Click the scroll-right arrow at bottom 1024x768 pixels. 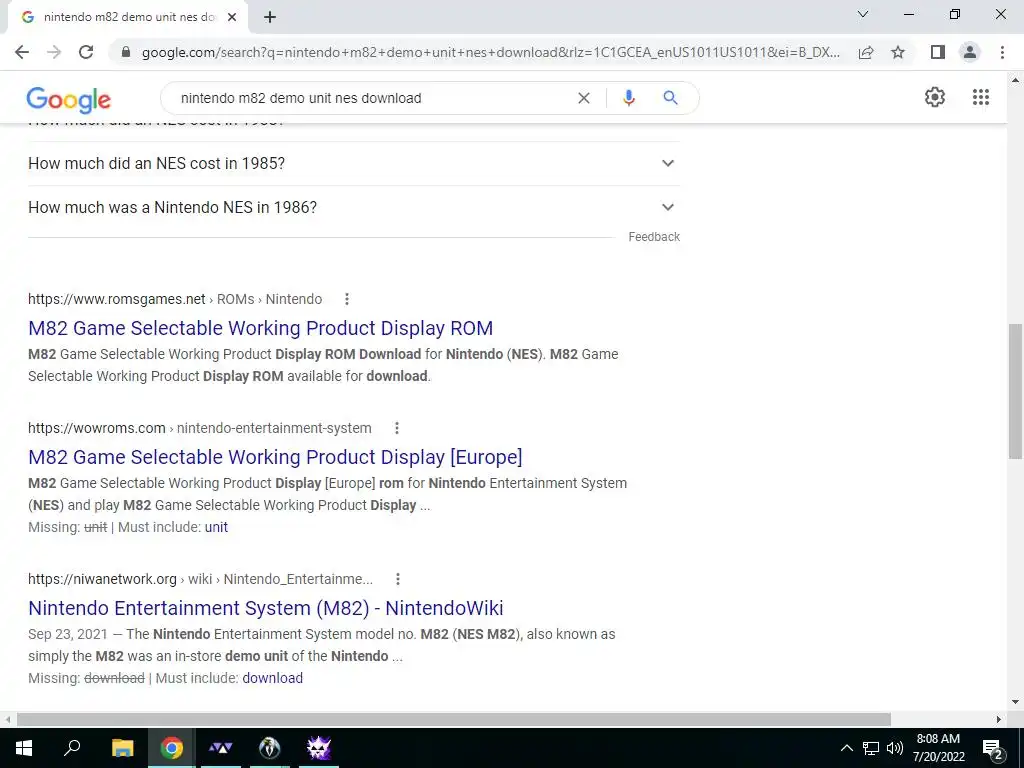click(999, 719)
